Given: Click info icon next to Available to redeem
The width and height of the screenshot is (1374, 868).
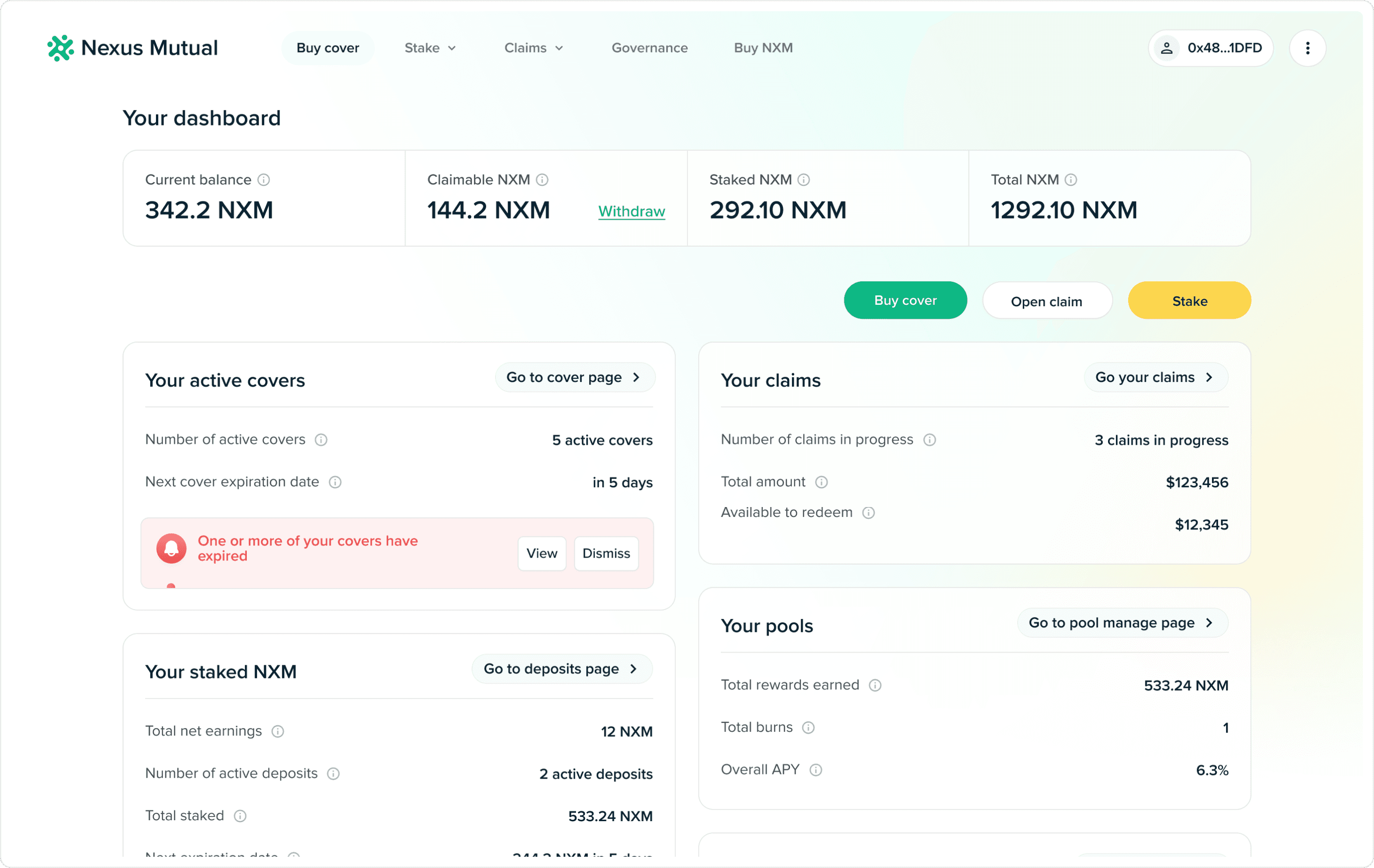Looking at the screenshot, I should [x=868, y=513].
